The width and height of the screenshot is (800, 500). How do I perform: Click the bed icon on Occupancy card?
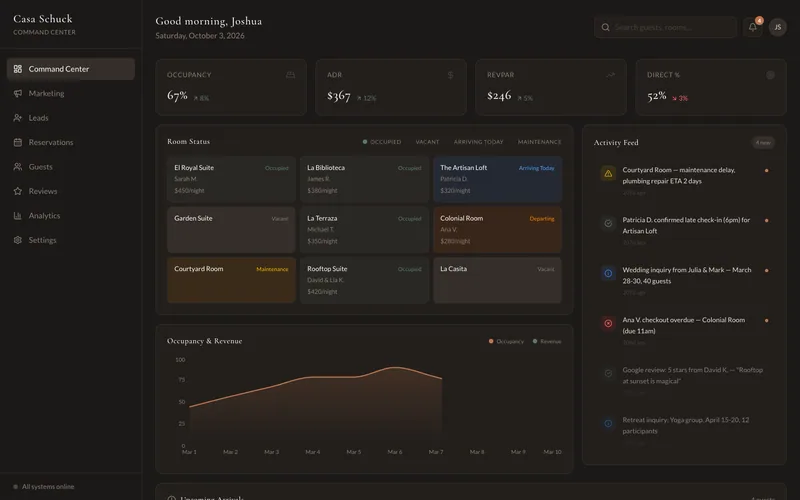290,75
